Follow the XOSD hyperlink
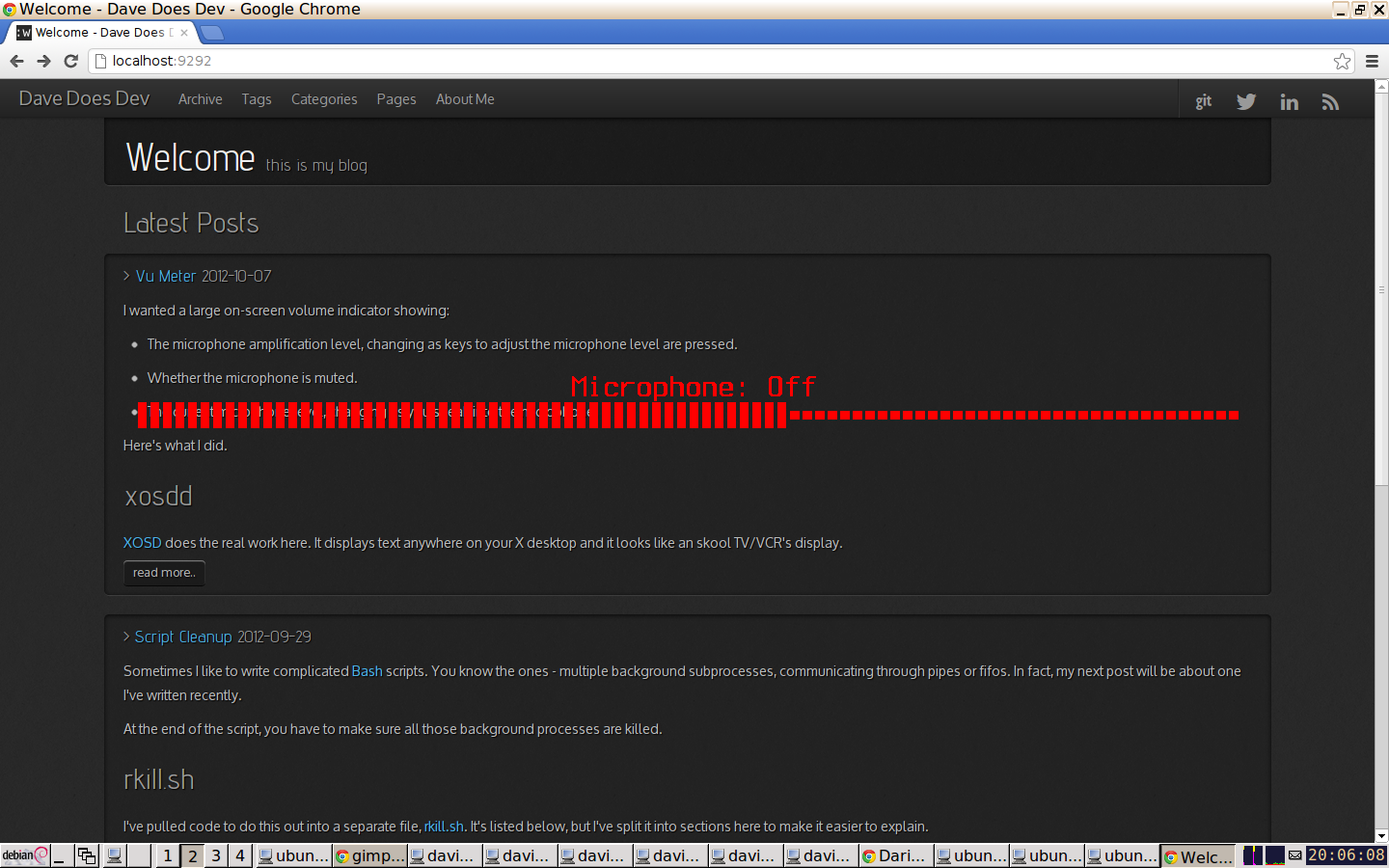The width and height of the screenshot is (1389, 868). 142,543
